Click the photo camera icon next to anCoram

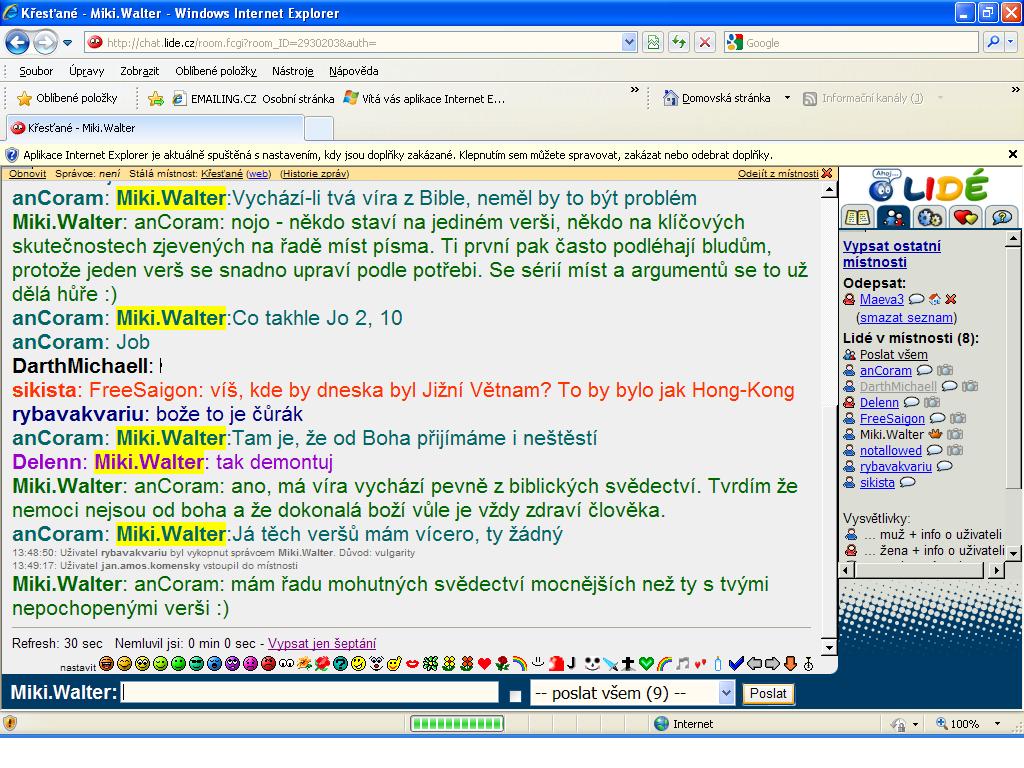945,370
